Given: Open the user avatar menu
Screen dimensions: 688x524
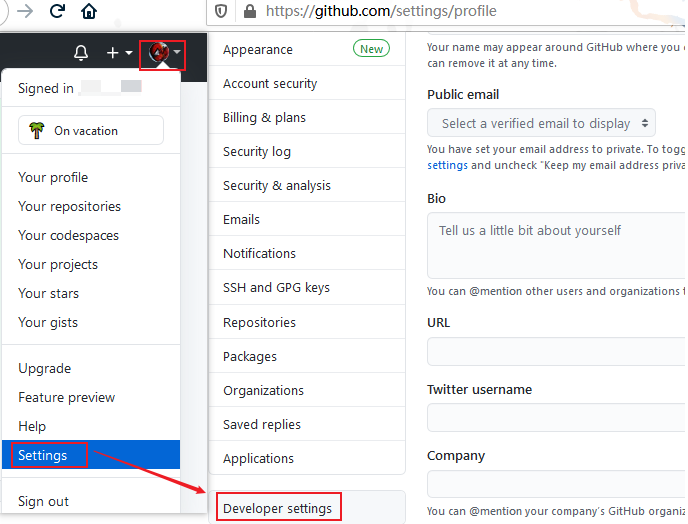Looking at the screenshot, I should 163,54.
